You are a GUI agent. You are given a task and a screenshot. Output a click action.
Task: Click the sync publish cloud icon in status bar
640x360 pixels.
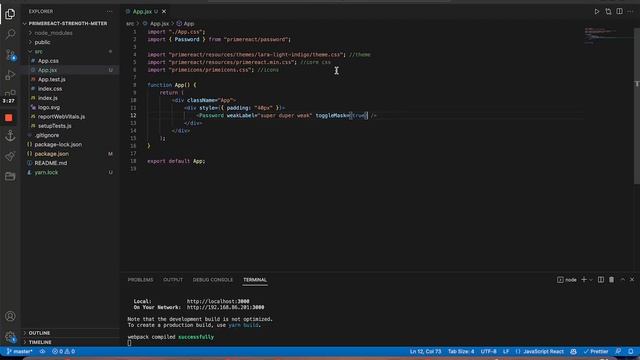coord(42,351)
